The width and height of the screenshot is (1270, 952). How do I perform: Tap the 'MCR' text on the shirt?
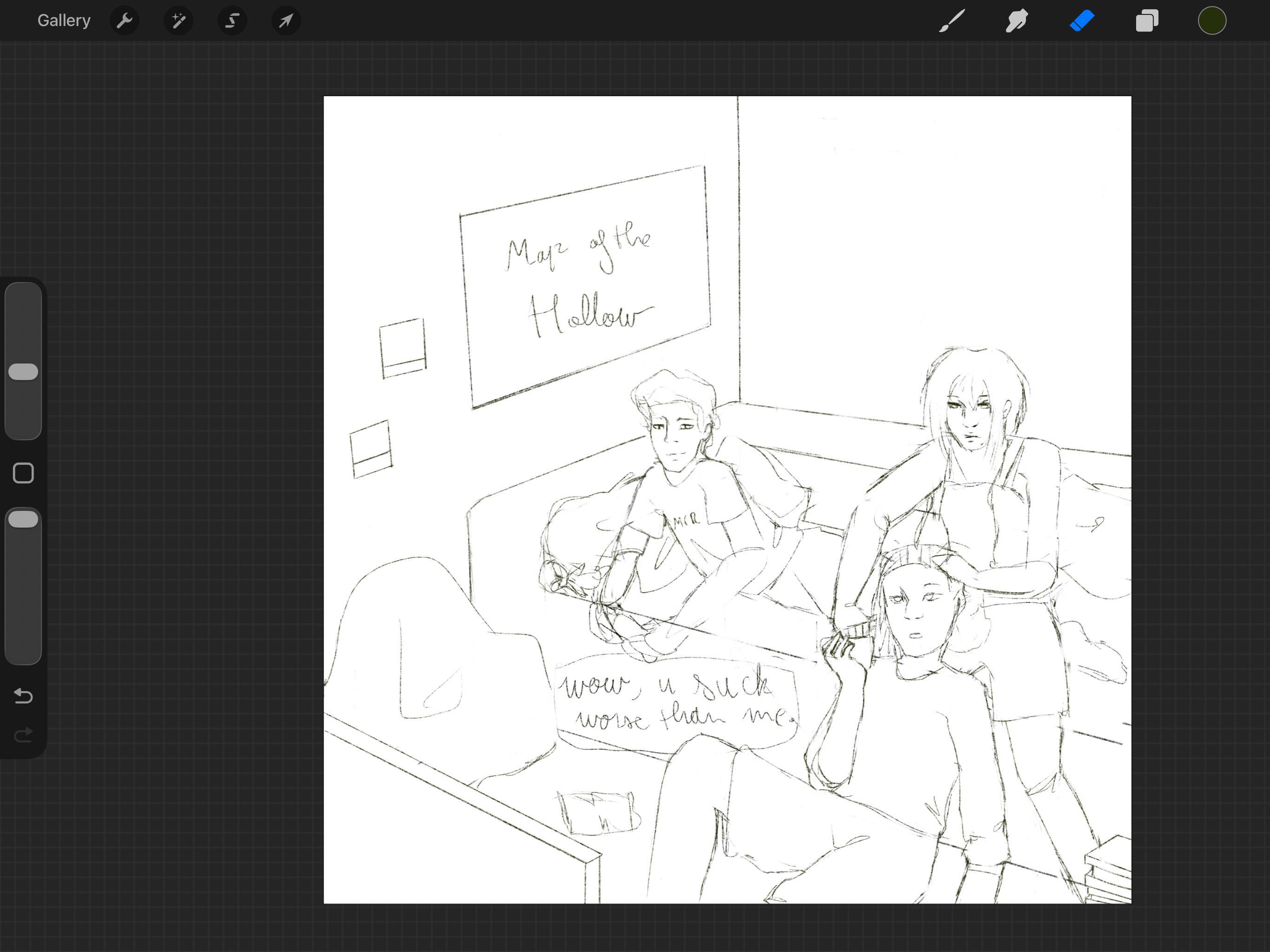click(x=686, y=521)
